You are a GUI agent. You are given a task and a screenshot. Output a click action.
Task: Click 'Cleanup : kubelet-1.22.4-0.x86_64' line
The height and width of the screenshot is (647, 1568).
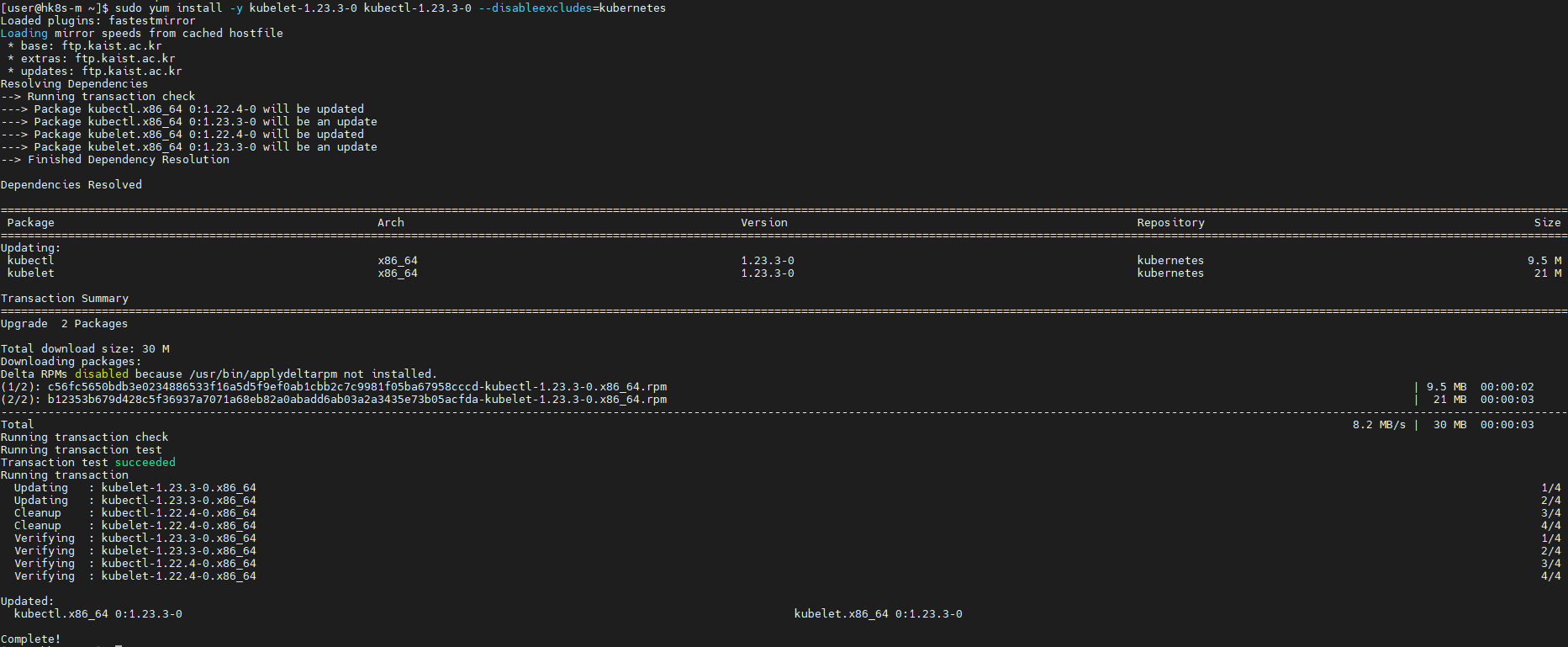(x=135, y=526)
